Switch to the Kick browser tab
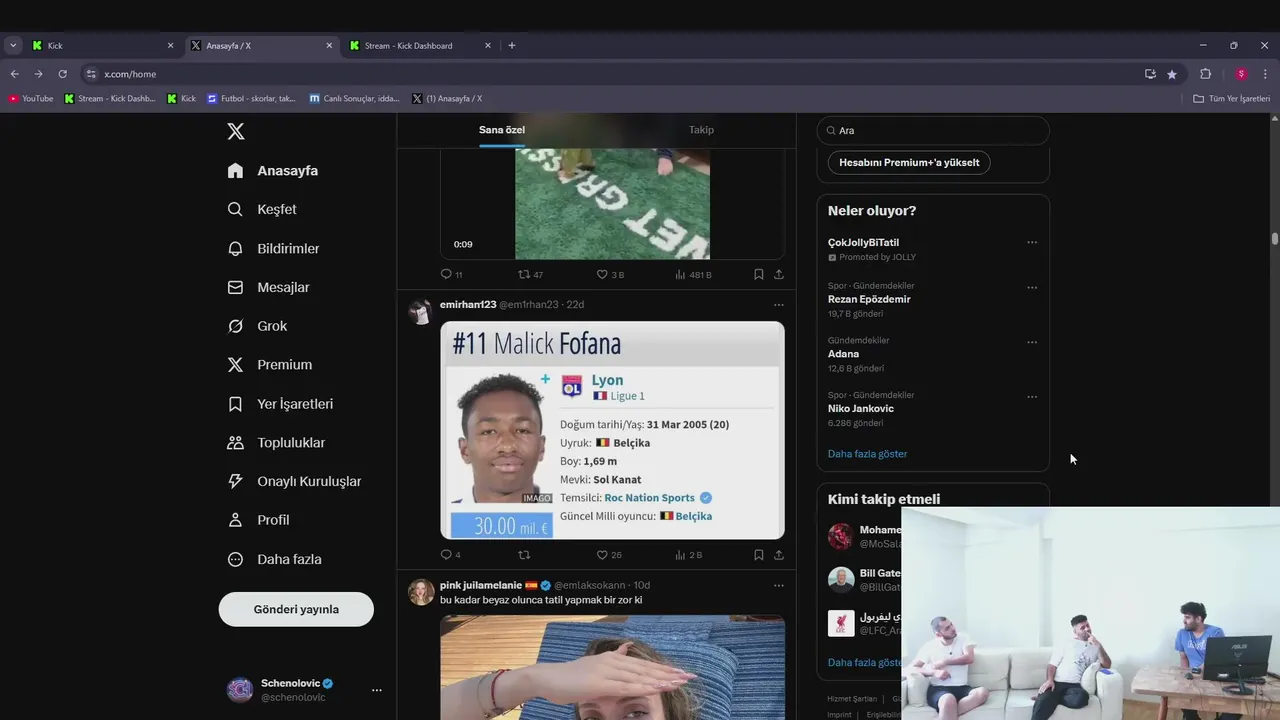Viewport: 1280px width, 720px height. (x=104, y=45)
